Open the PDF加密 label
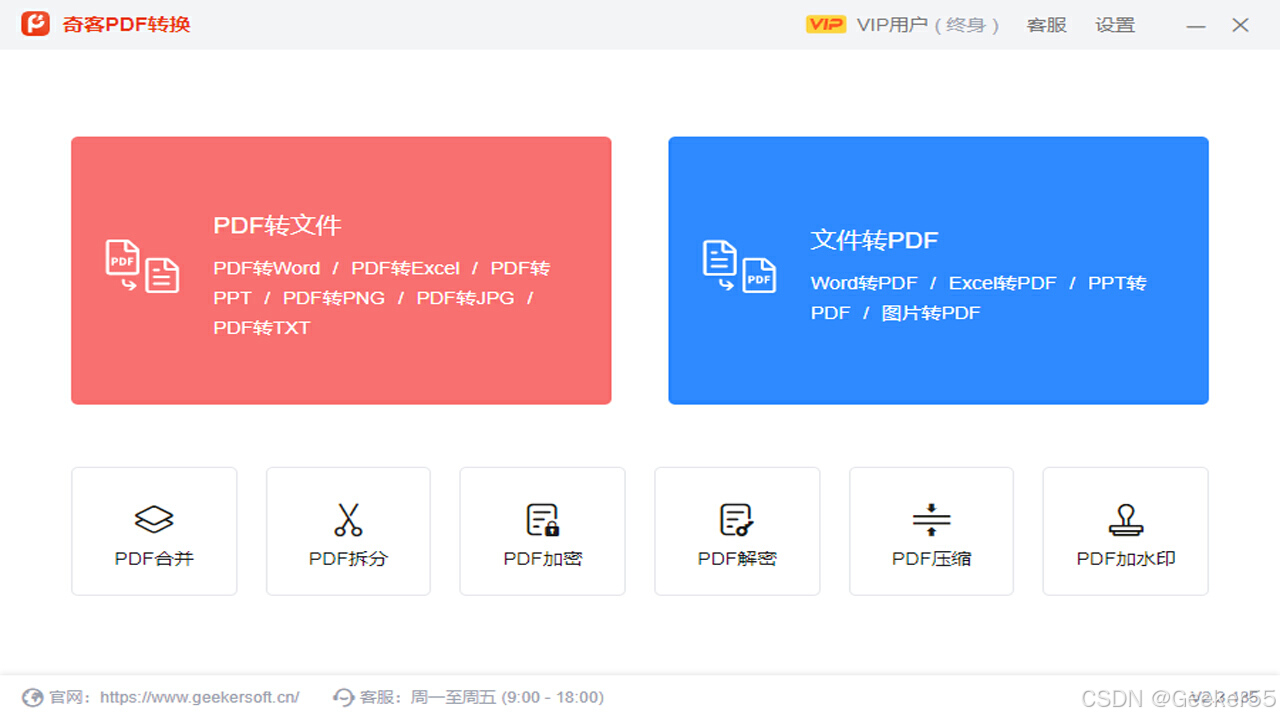 point(542,559)
